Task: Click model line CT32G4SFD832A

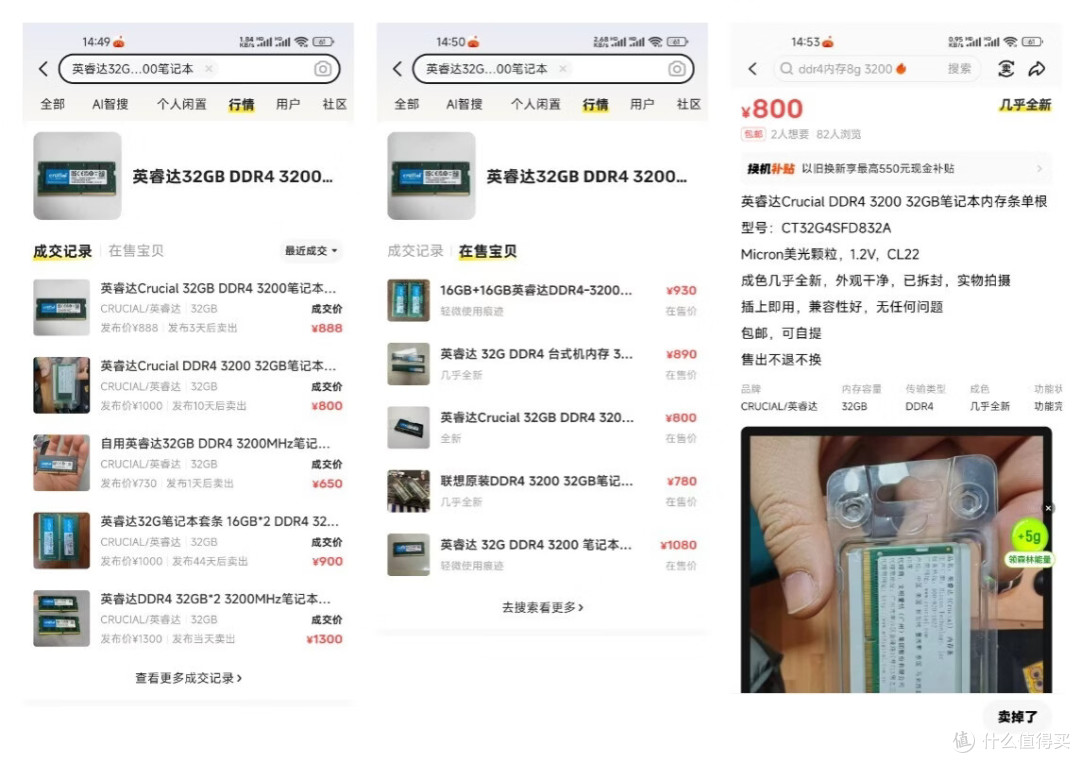Action: click(816, 228)
